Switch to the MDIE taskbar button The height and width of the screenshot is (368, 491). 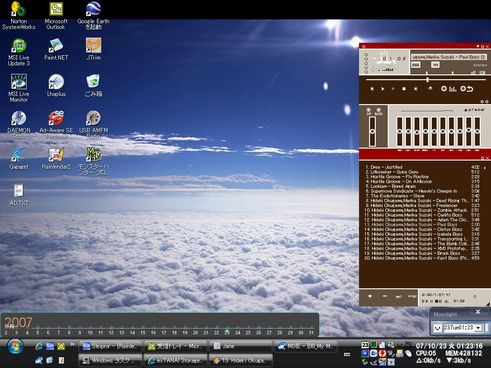306,346
